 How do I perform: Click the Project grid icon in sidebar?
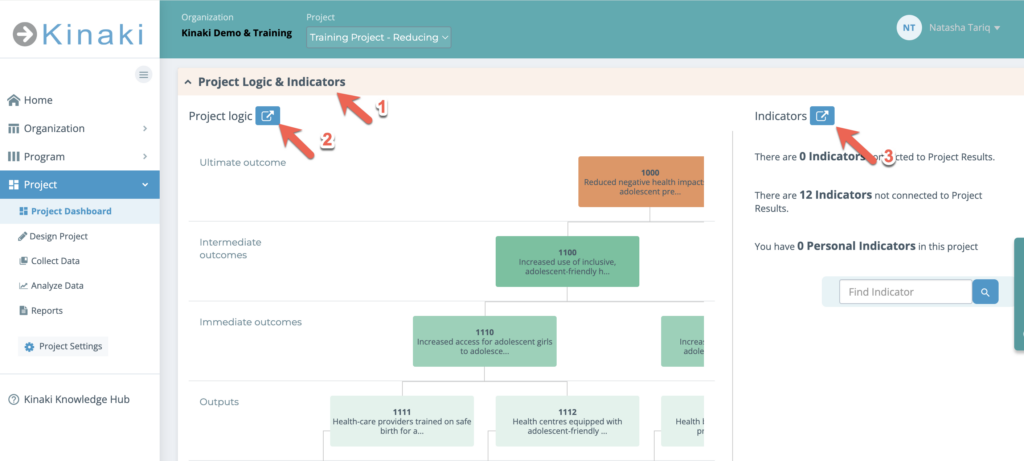[x=13, y=185]
